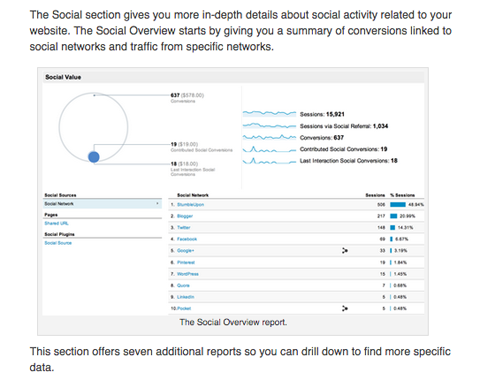Screen dimensions: 480x380
Task: Click the 0.68% value in Quora row
Action: coord(400,285)
